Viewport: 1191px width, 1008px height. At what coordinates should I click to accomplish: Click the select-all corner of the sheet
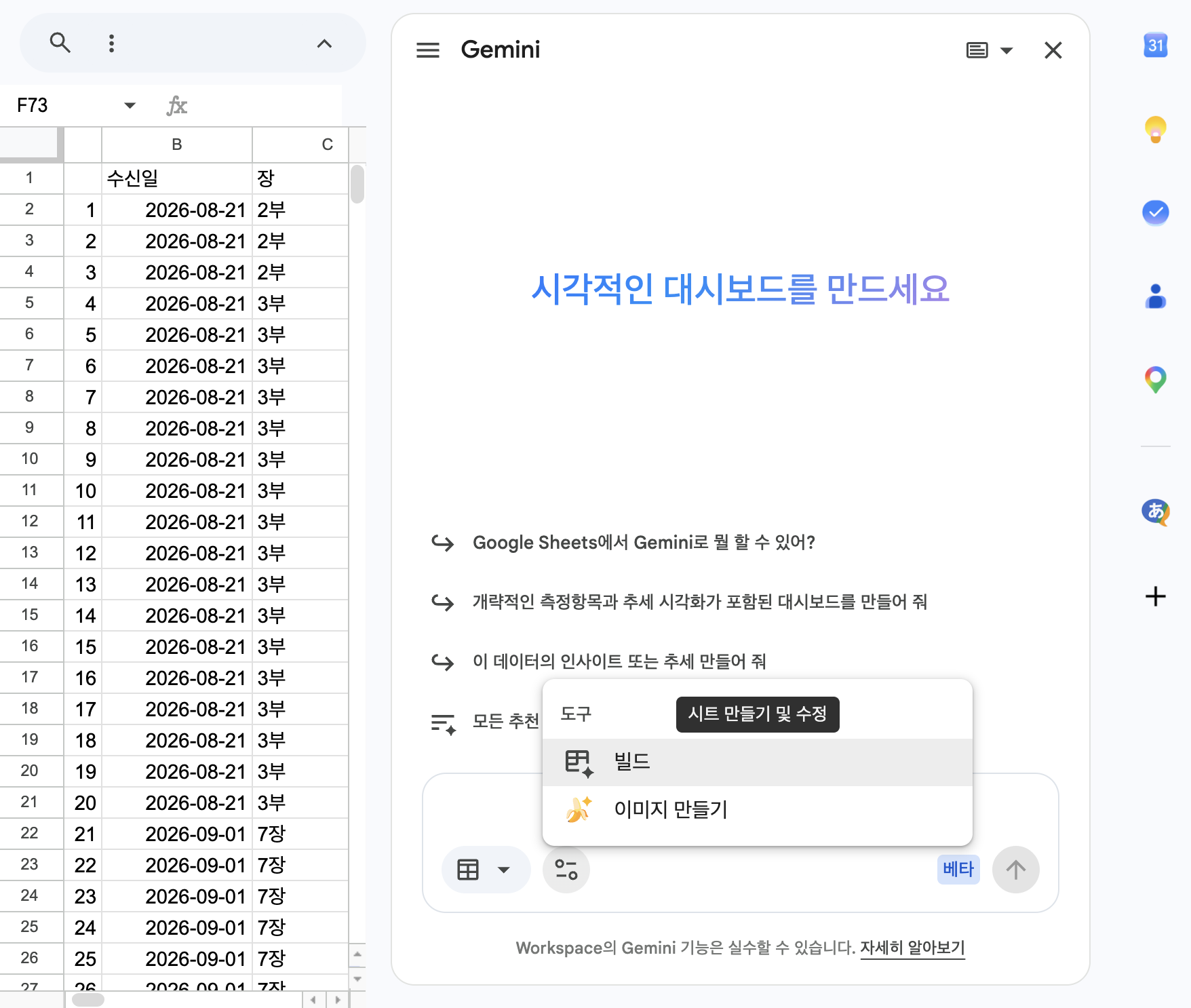(x=30, y=144)
